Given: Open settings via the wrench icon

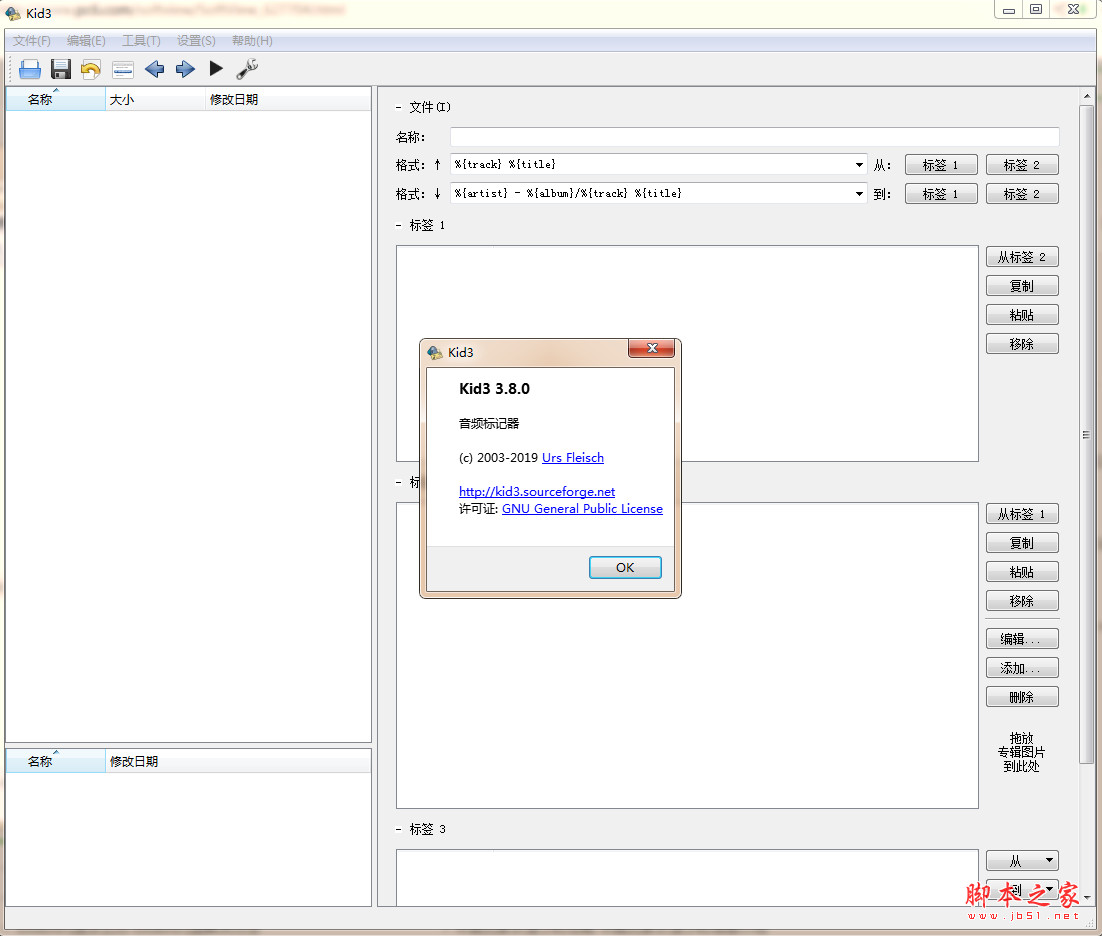Looking at the screenshot, I should (247, 69).
